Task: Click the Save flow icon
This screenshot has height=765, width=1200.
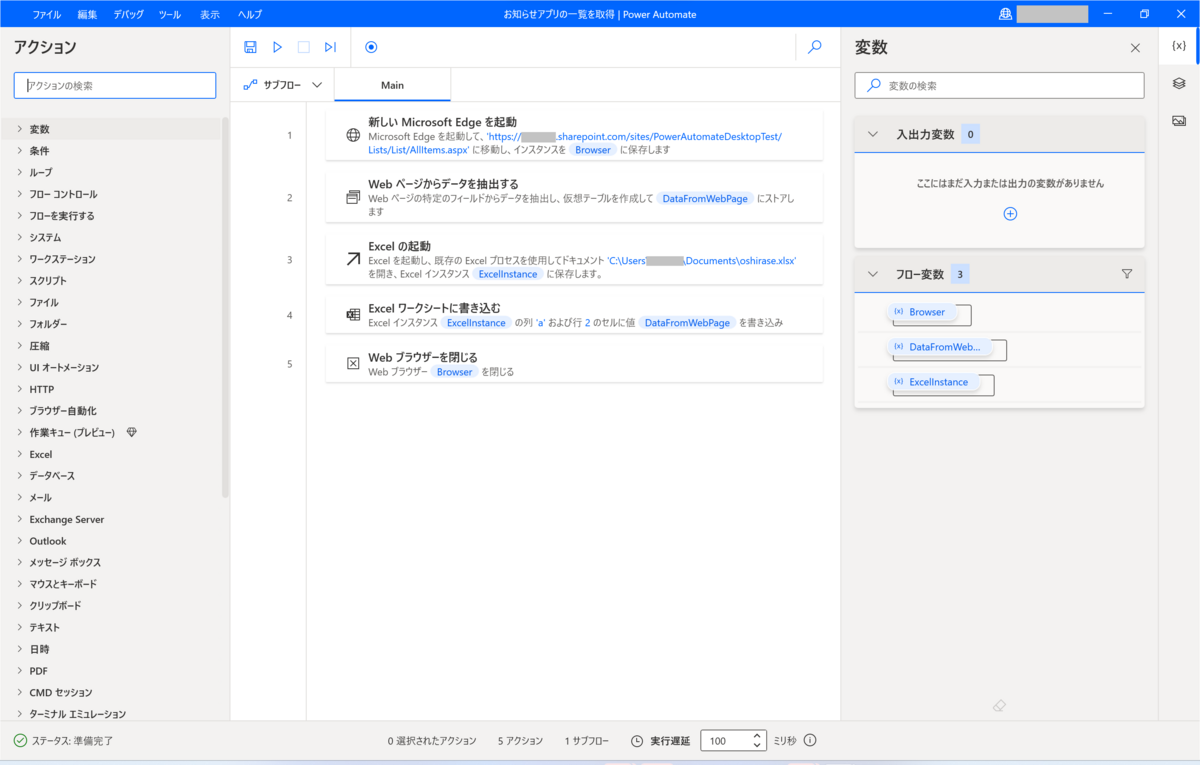Action: 250,47
